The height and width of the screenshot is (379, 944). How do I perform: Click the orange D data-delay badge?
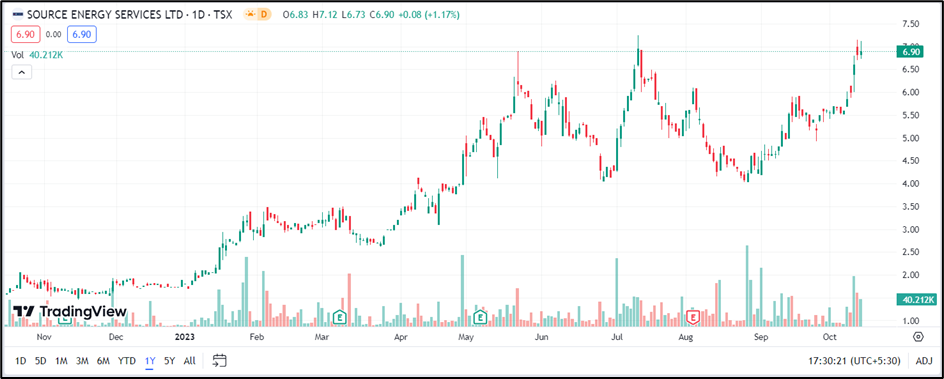point(263,15)
